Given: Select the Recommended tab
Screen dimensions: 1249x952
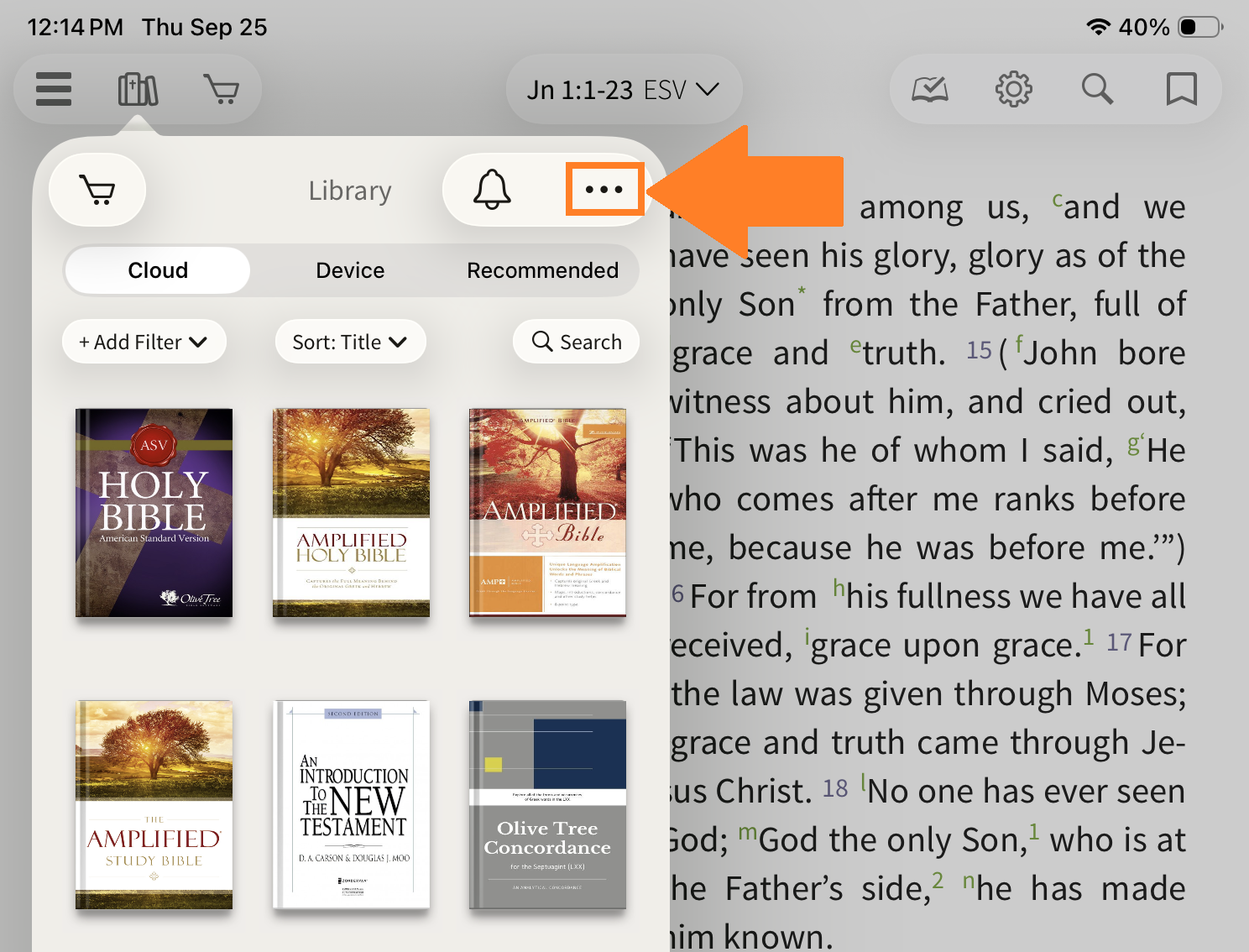Looking at the screenshot, I should pos(542,270).
